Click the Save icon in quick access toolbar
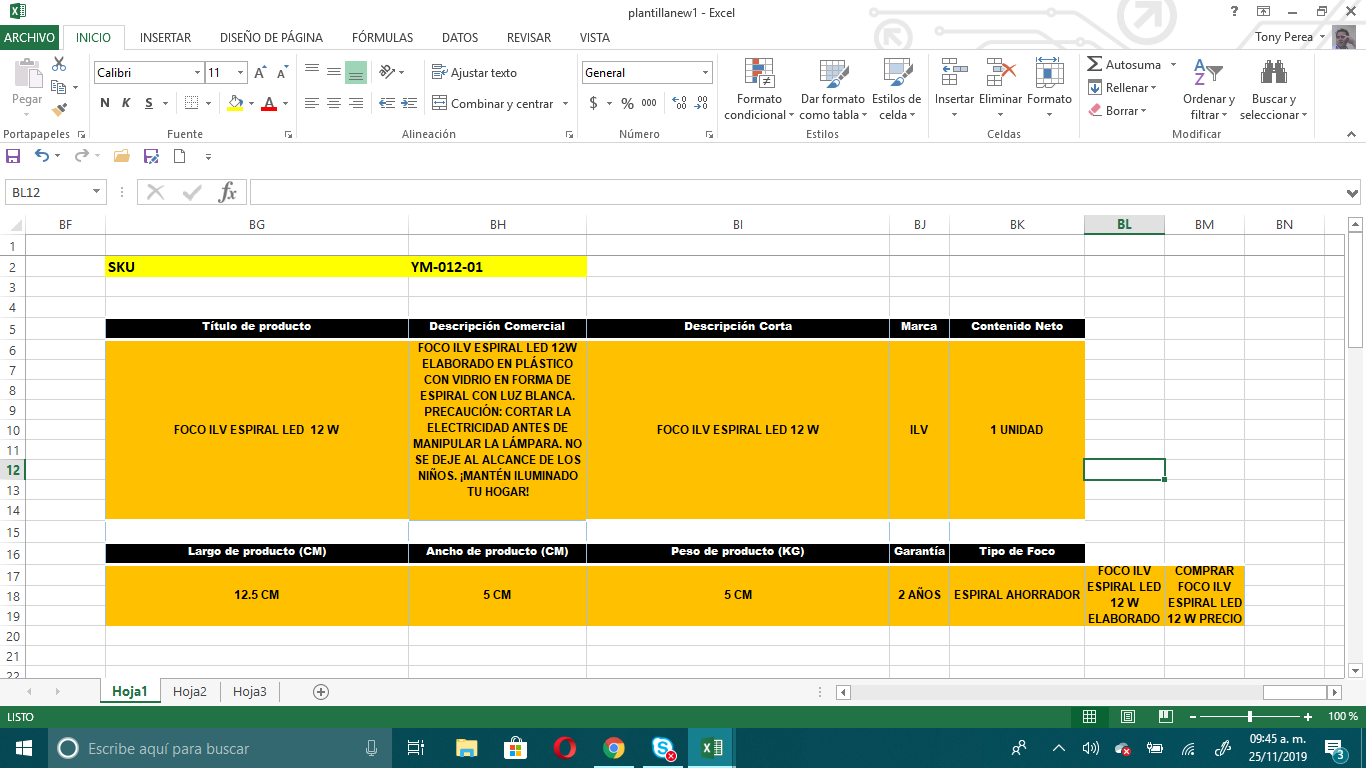The height and width of the screenshot is (768, 1366). point(13,156)
